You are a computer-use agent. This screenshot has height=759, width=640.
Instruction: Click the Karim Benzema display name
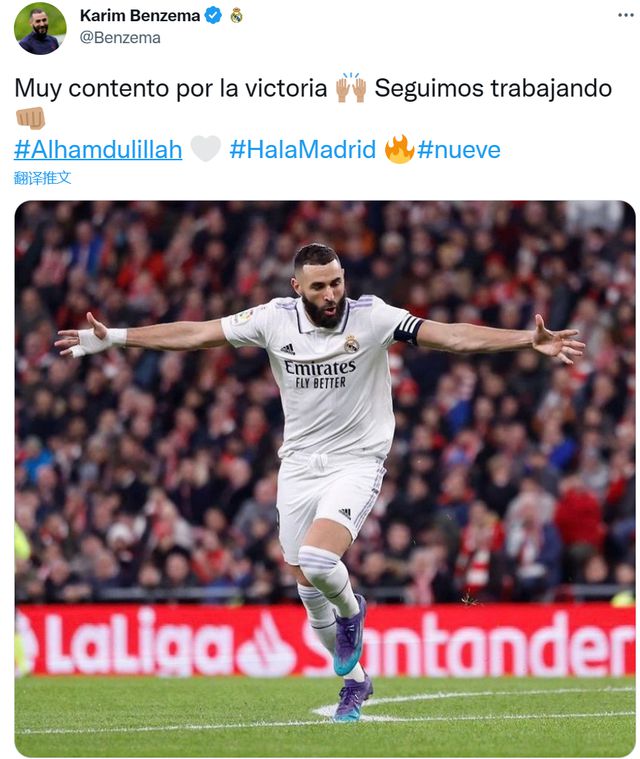(140, 15)
